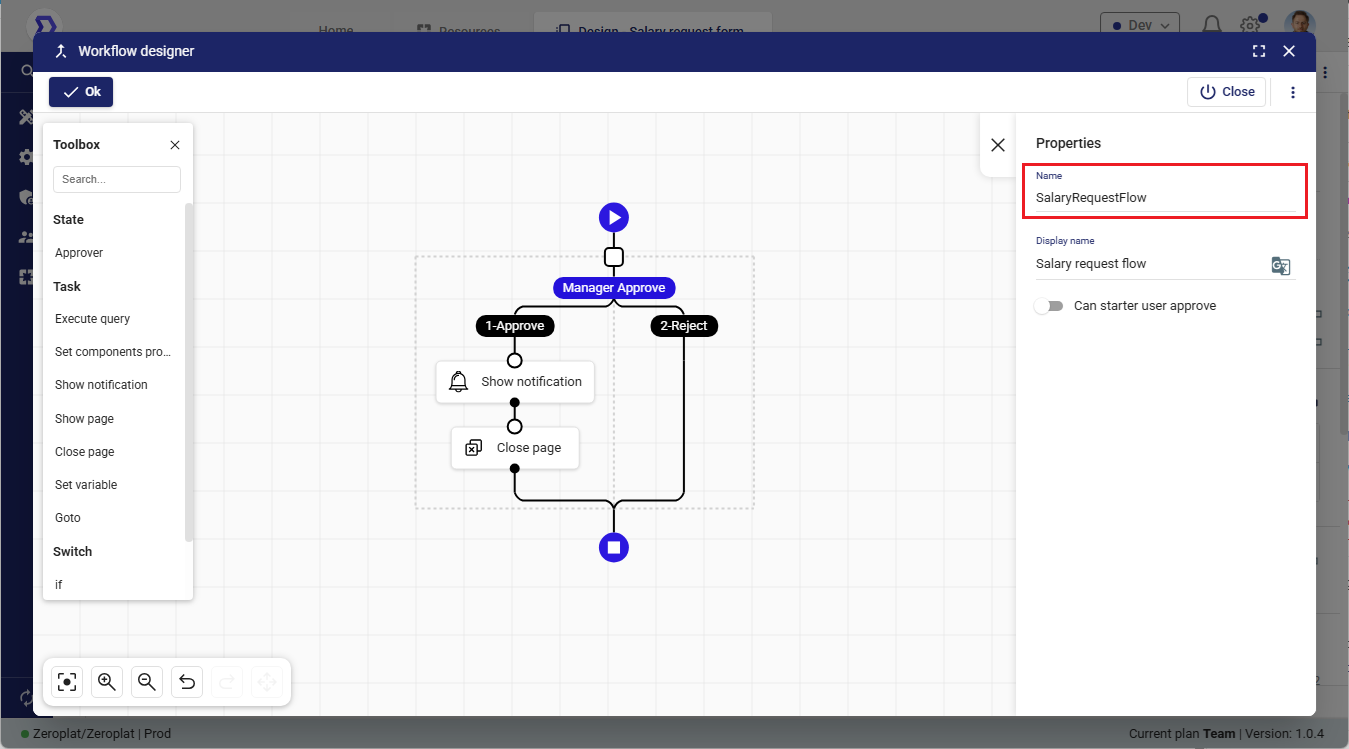Undo the last workflow change
The width and height of the screenshot is (1349, 749).
(187, 682)
